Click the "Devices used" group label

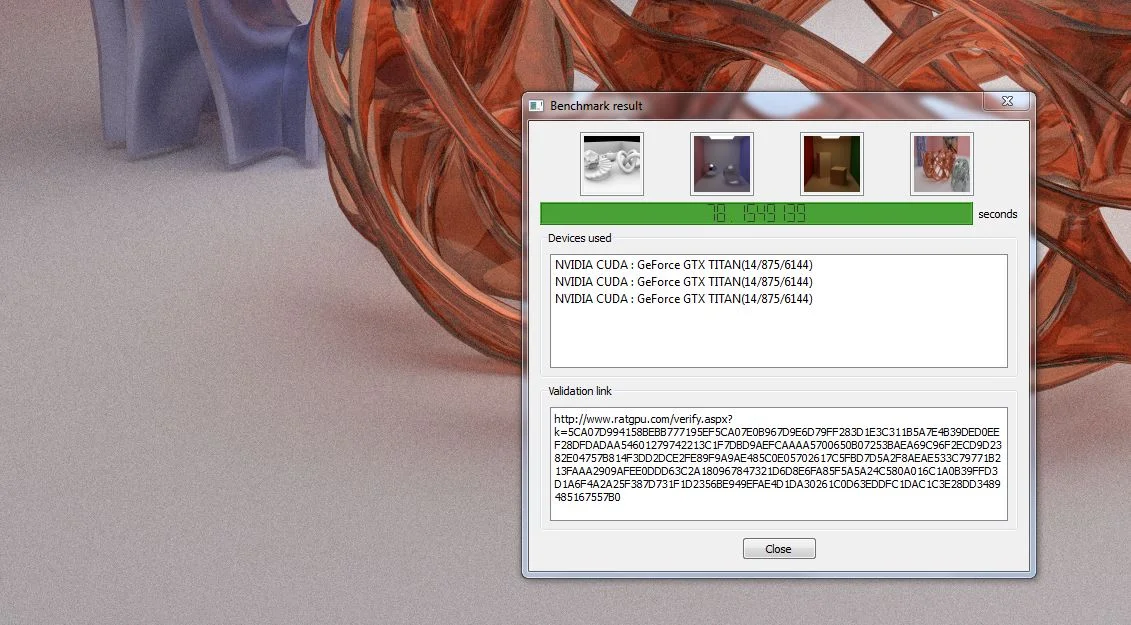579,238
